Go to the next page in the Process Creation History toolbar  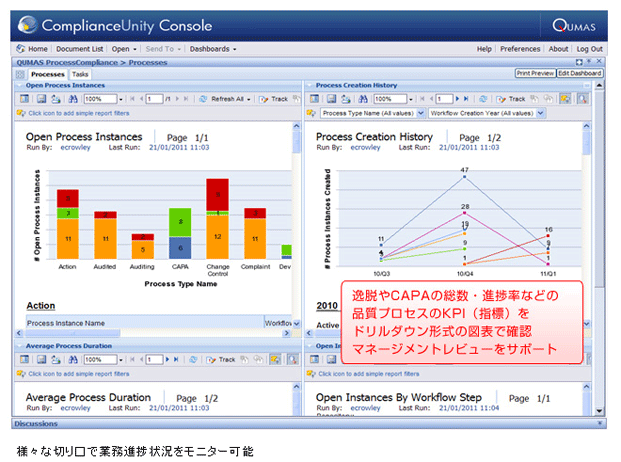point(457,99)
